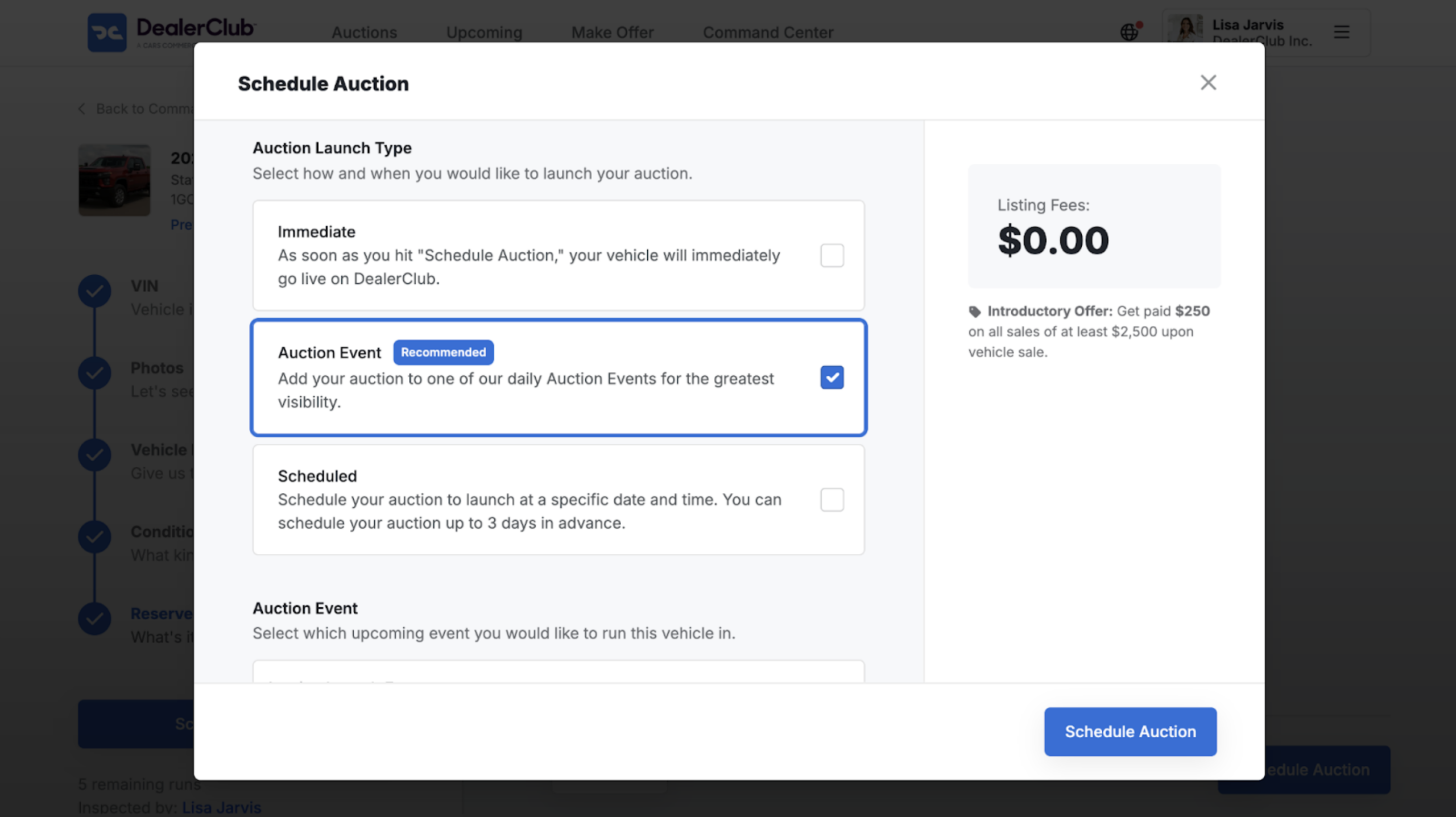Screen dimensions: 1456x817
Task: Click the DealerClub logo icon
Action: (x=107, y=32)
